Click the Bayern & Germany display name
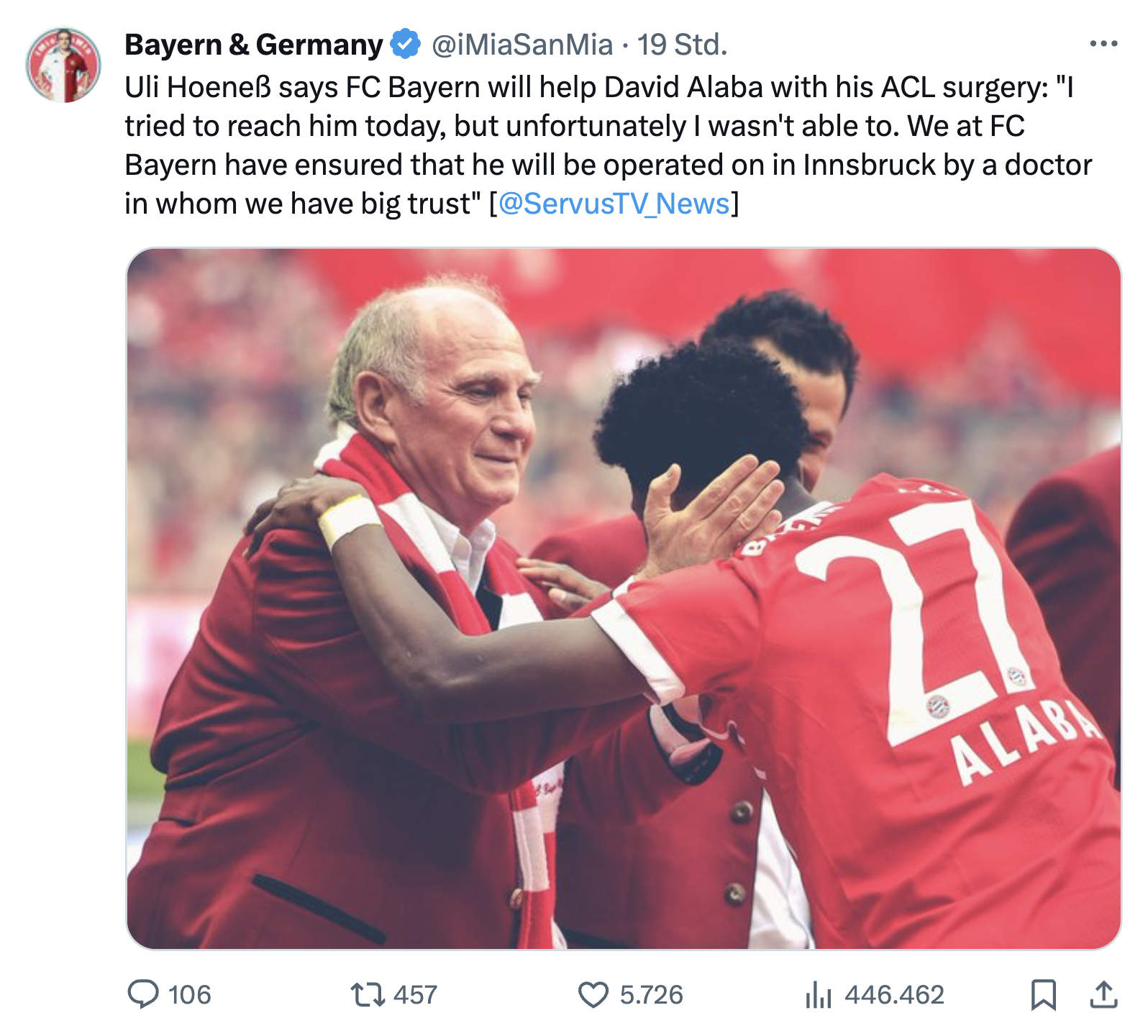Screen dimensions: 1148x1036 pos(253,45)
